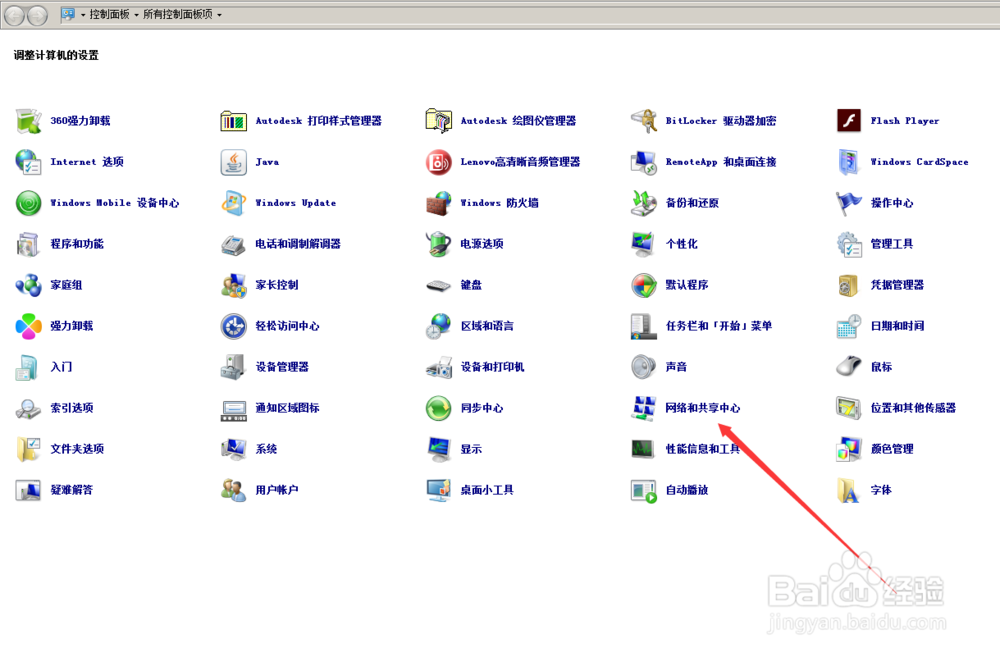This screenshot has height=657, width=1000.
Task: Open 鼠标 mouse icon
Action: point(849,367)
